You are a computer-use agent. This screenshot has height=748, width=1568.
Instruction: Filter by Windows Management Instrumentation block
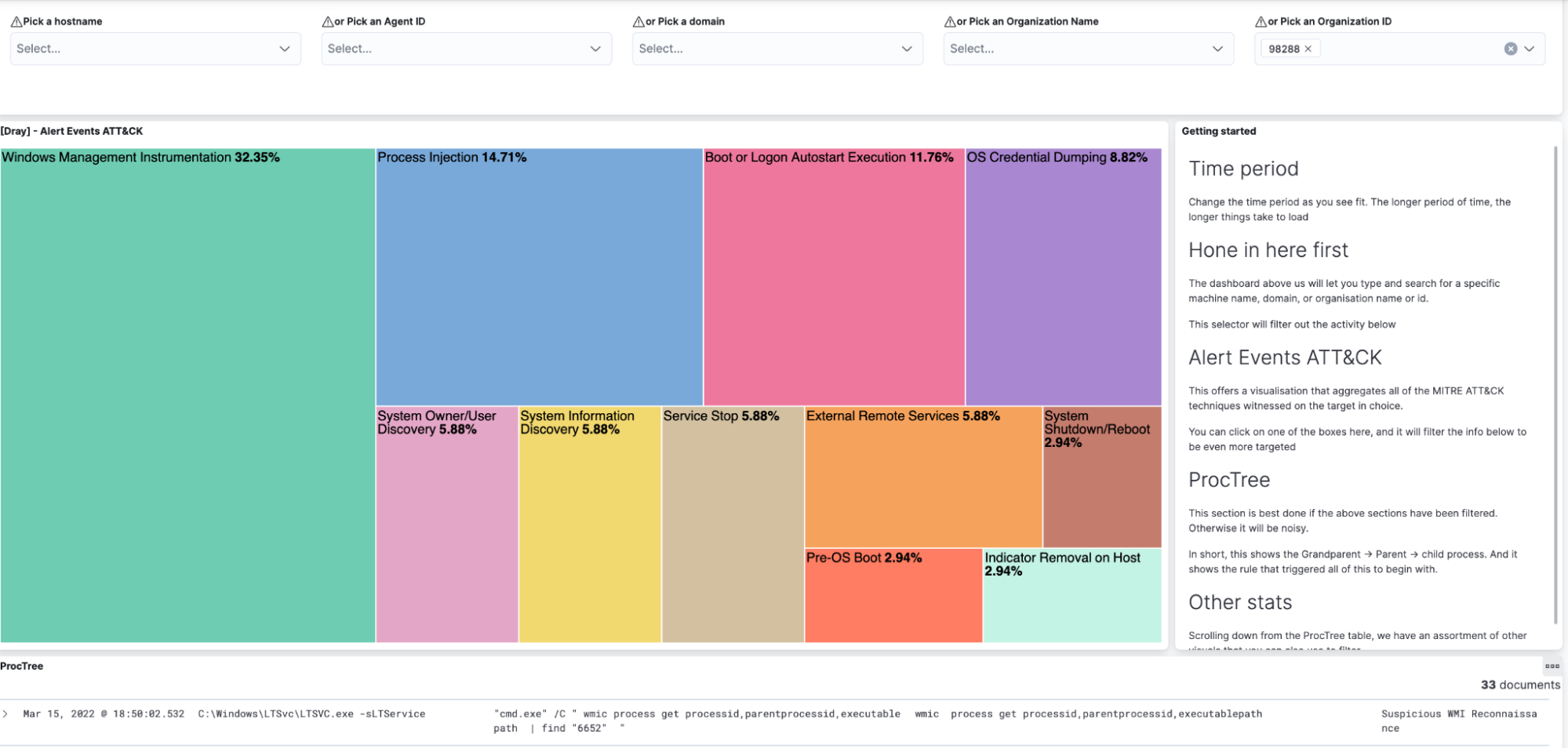(187, 396)
